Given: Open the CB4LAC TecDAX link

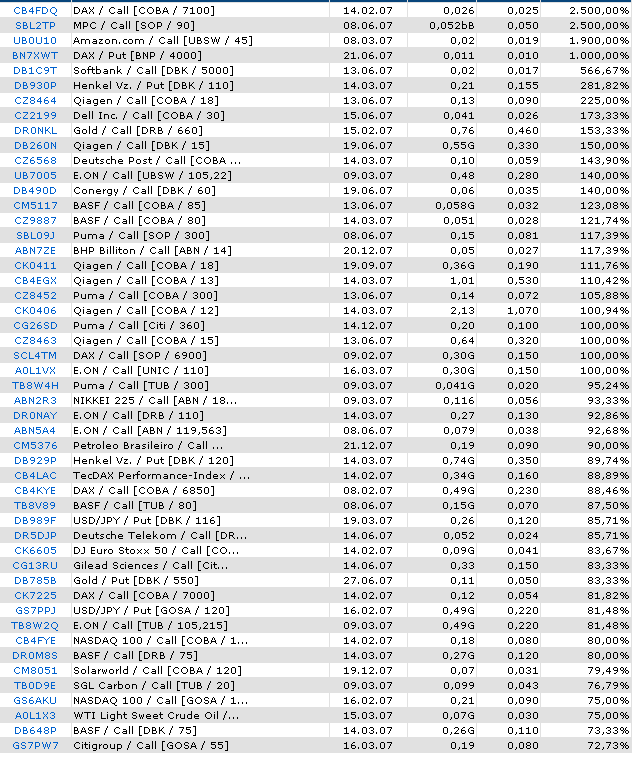Looking at the screenshot, I should point(35,475).
